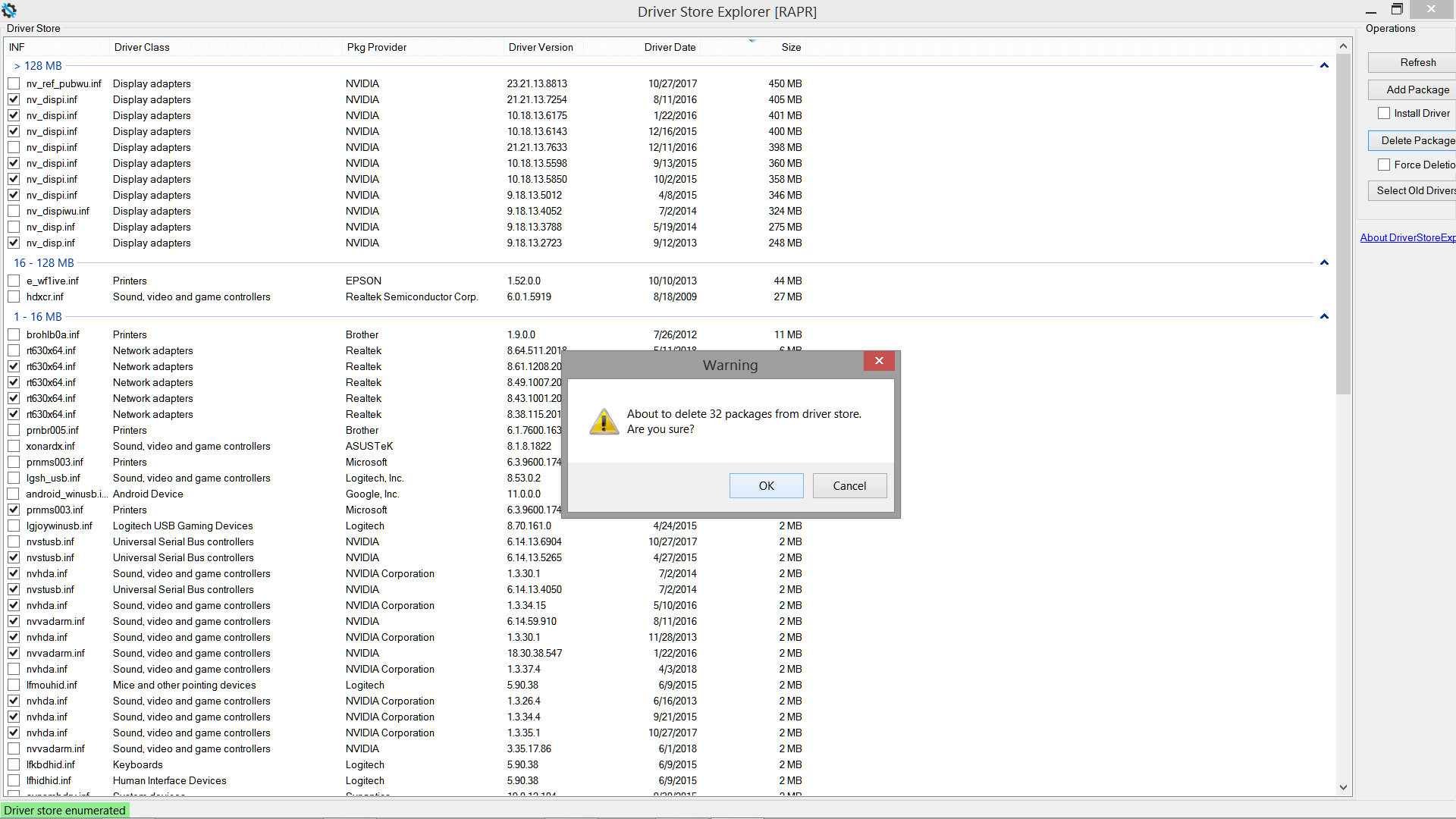Close the Warning dialog with red X
1456x819 pixels.
tap(879, 361)
